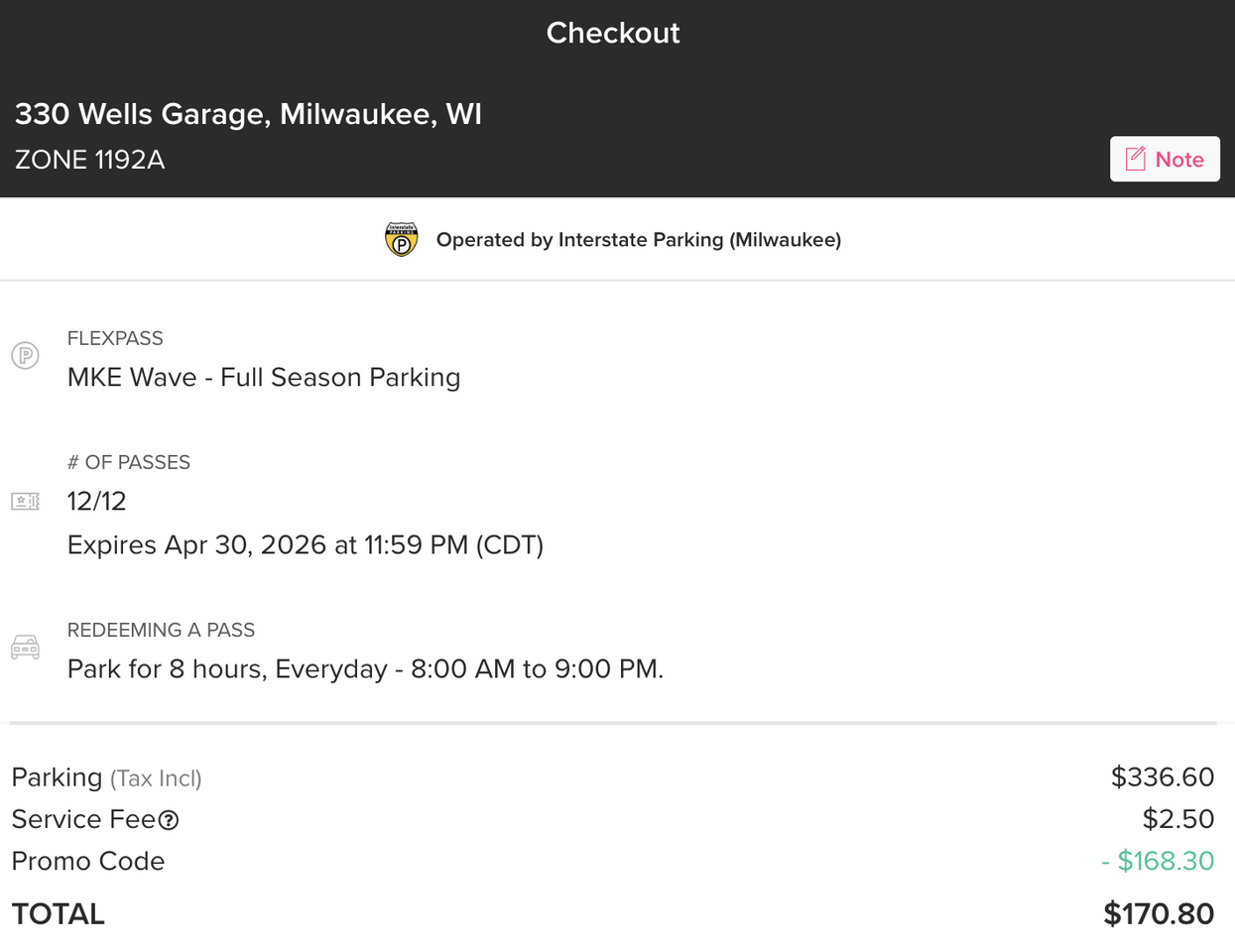Viewport: 1235px width, 952px height.
Task: Click the pencil icon in Note button
Action: click(1136, 159)
